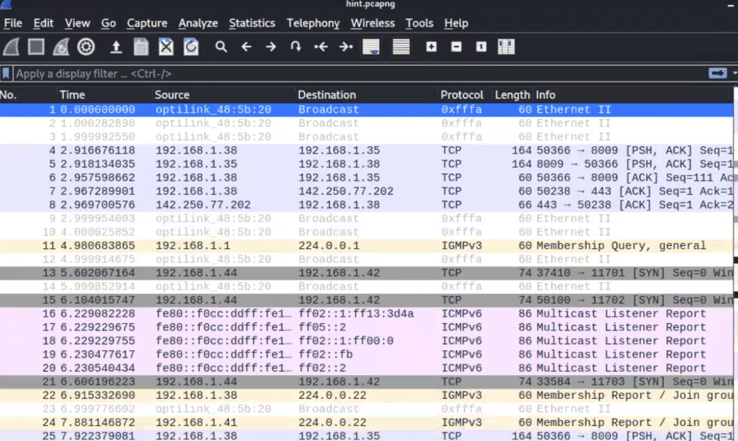Zoom out packet text icon
Image resolution: width=738 pixels, height=441 pixels.
[456, 47]
